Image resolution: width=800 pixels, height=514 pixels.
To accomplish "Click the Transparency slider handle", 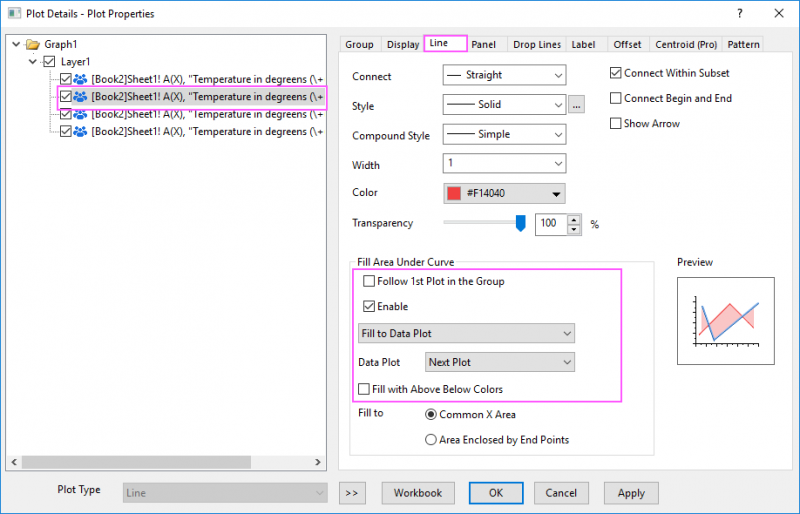I will tap(520, 223).
